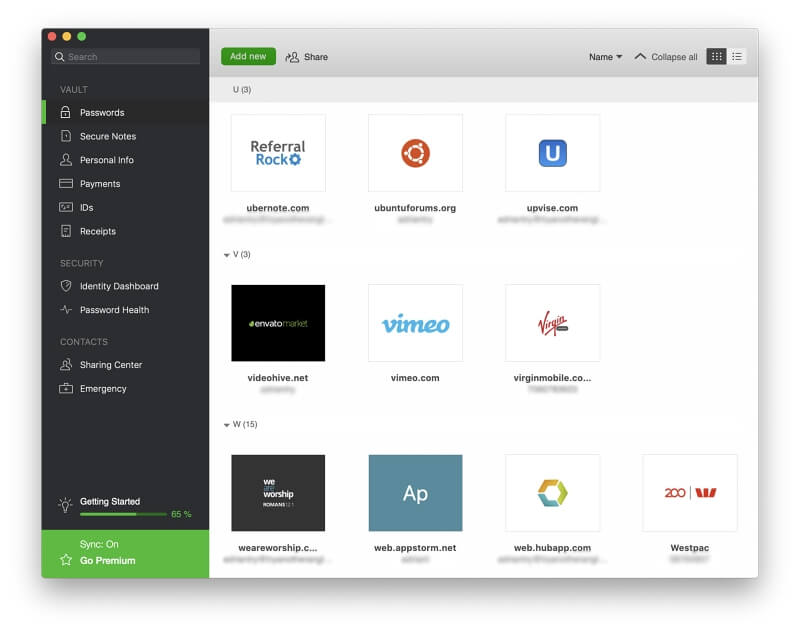Viewport: 800px width, 633px height.
Task: Open the Westpac logo thumbnail
Action: (690, 493)
